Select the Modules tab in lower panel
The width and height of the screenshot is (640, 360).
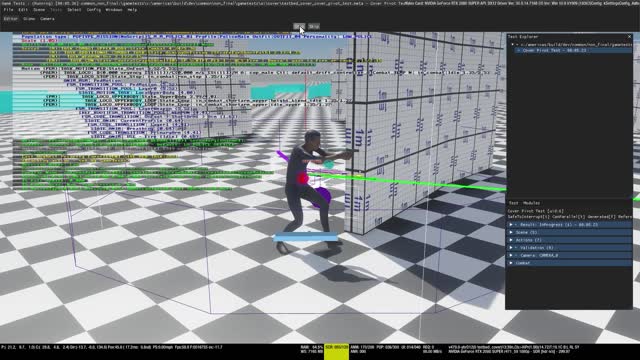pos(531,203)
